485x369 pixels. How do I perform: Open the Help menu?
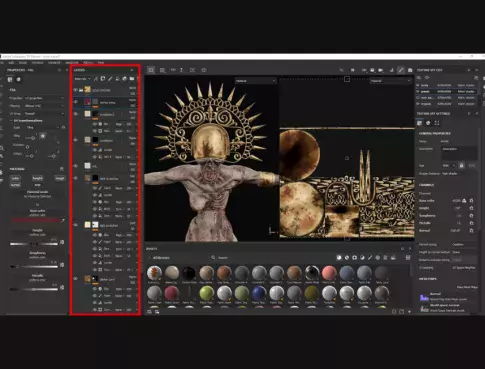(101, 63)
